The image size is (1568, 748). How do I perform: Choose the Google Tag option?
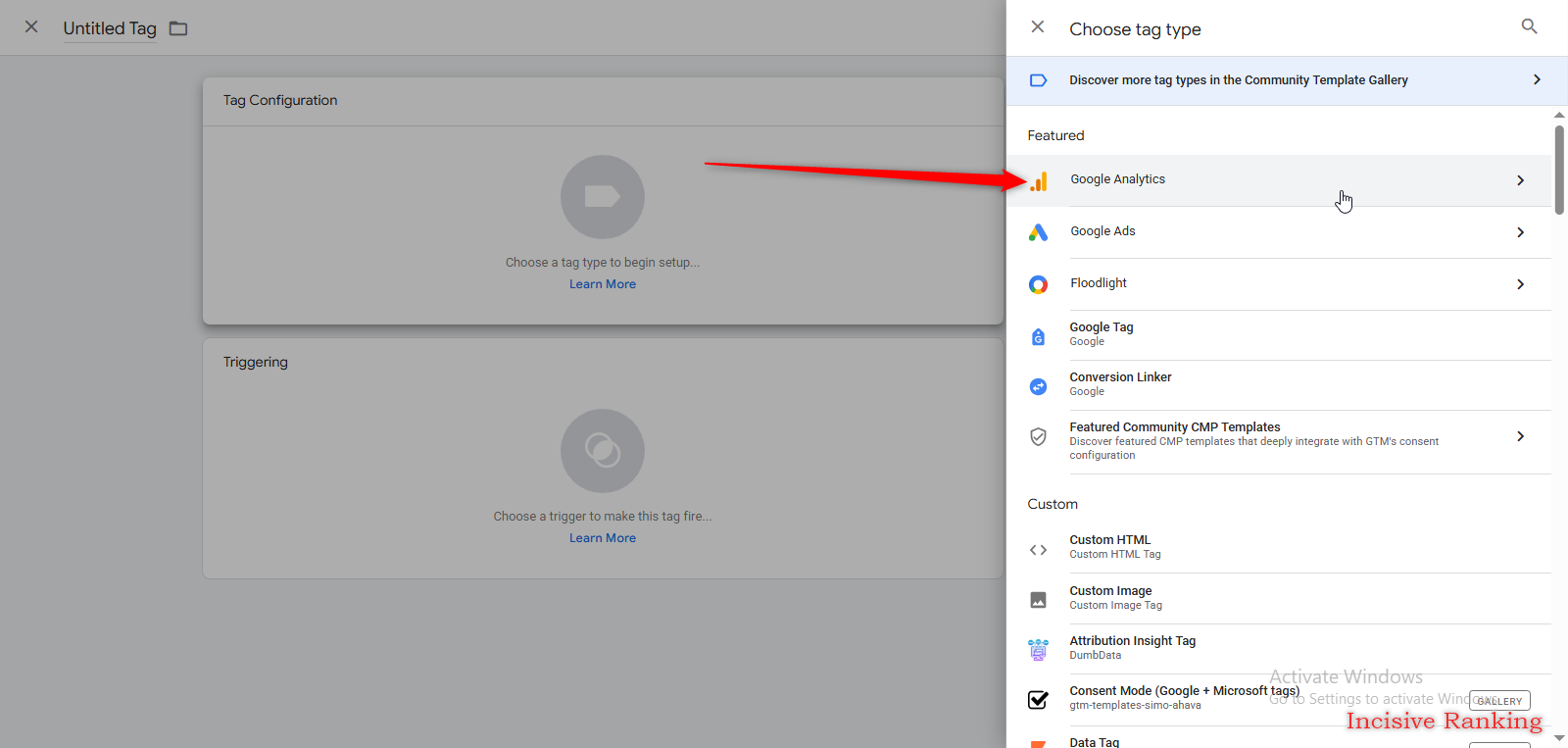click(x=1279, y=335)
